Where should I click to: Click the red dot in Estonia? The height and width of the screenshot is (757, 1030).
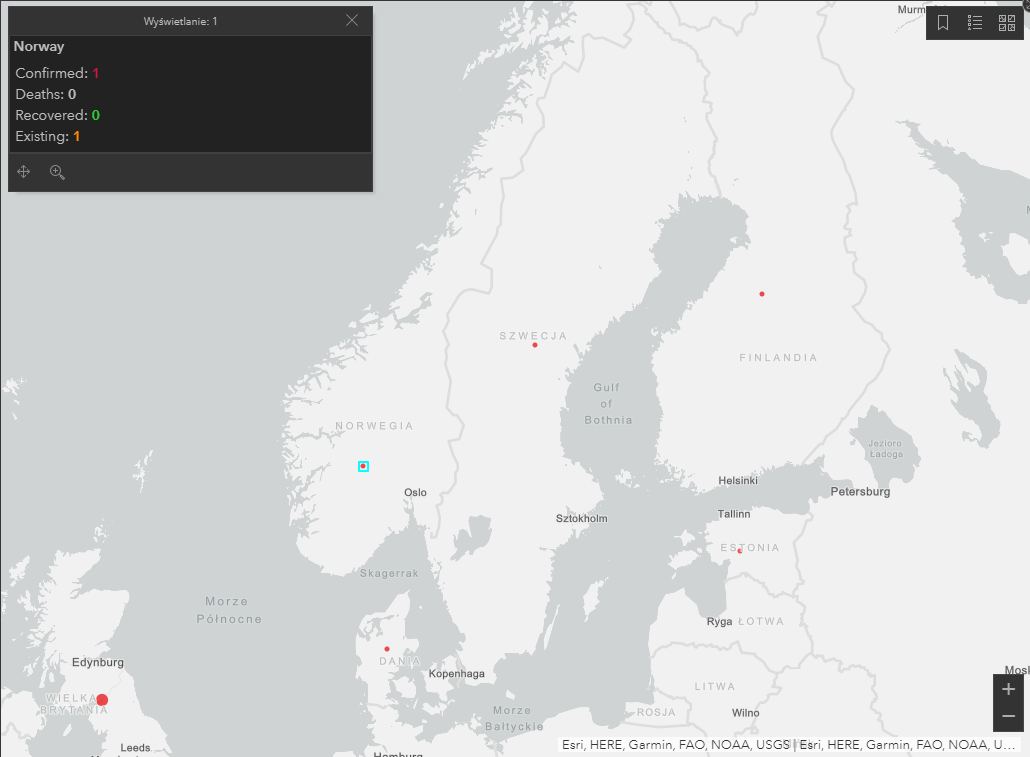[740, 551]
